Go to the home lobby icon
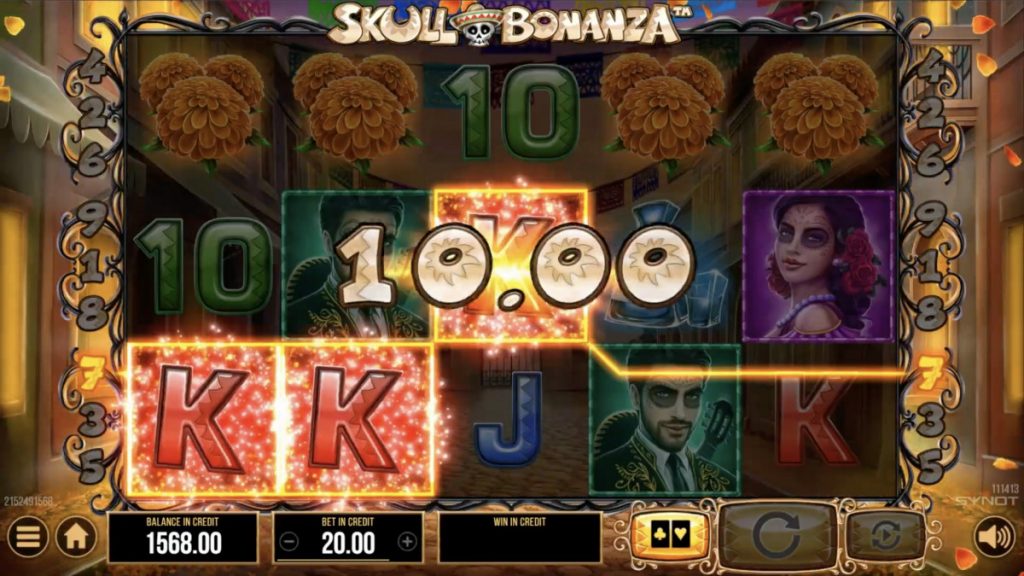The image size is (1024, 576). point(76,537)
